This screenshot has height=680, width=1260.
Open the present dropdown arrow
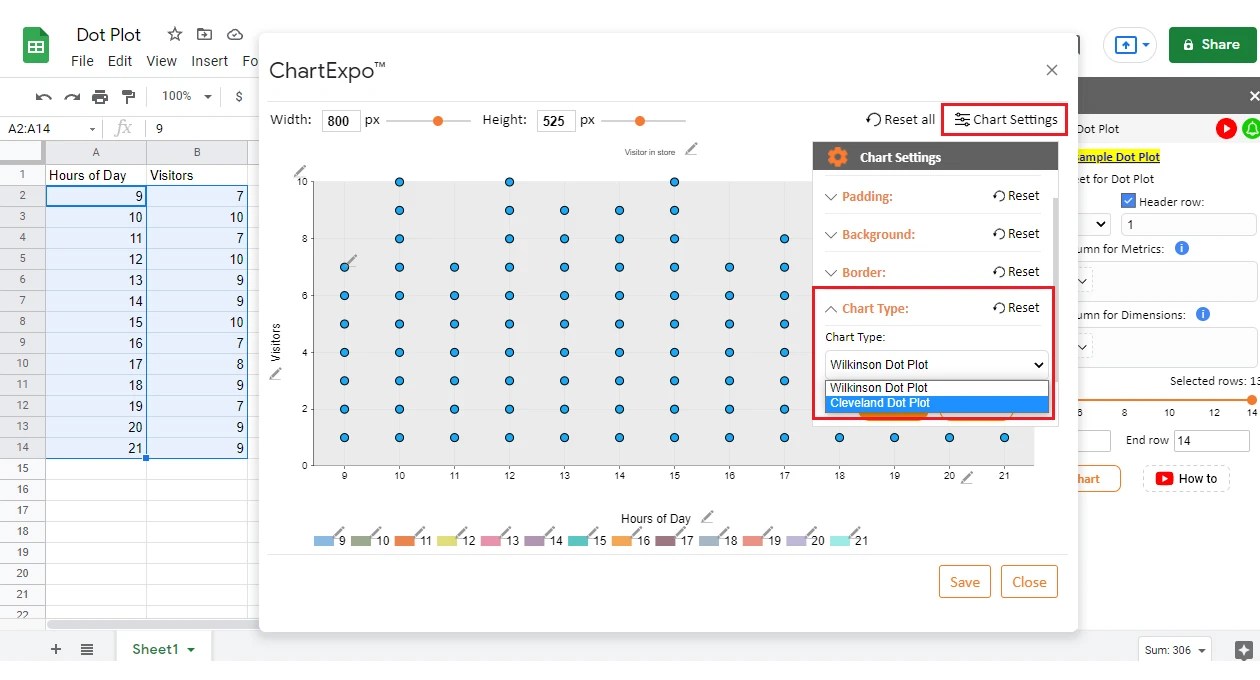1146,45
